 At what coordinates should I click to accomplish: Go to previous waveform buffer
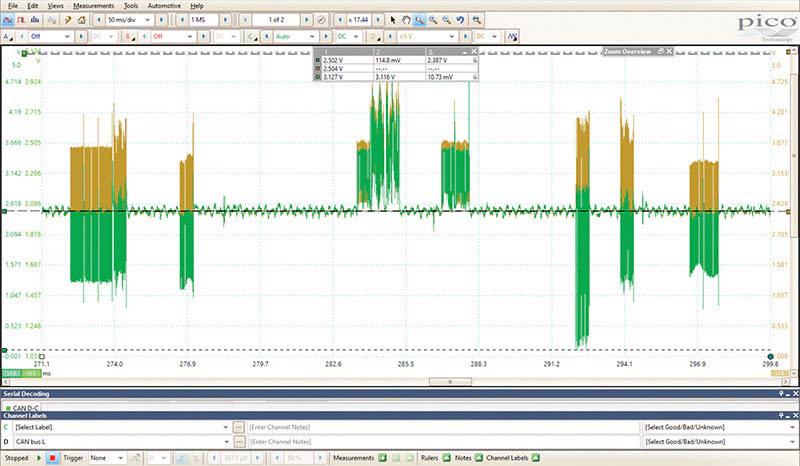(245, 20)
